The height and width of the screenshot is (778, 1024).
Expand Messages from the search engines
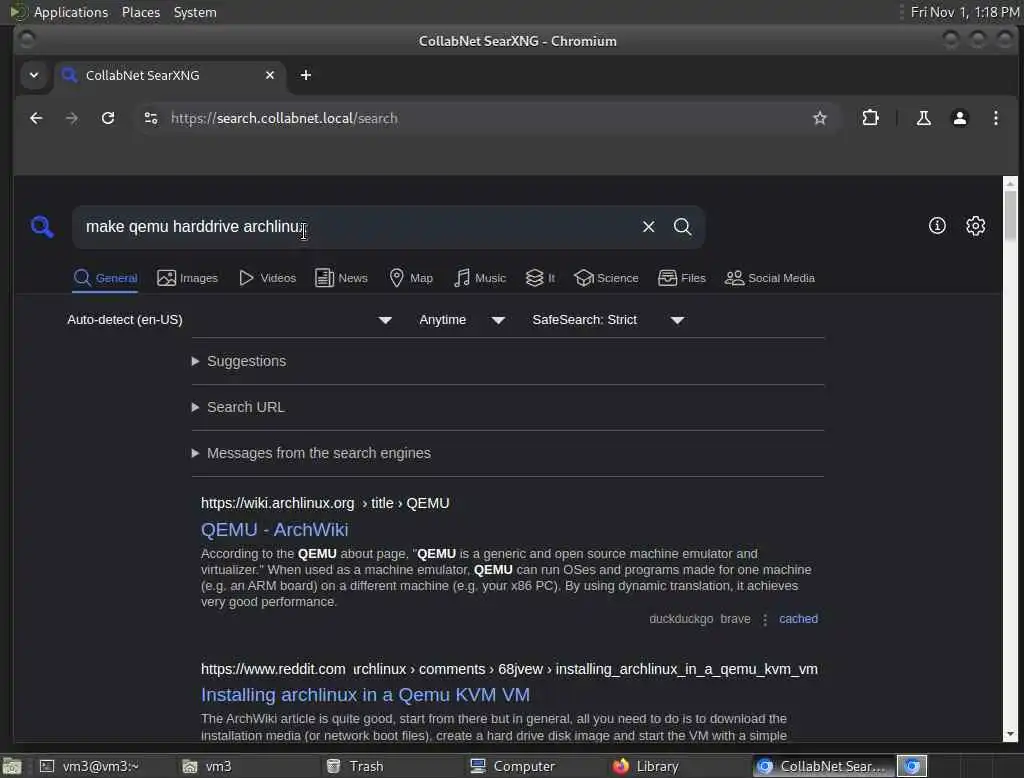tap(311, 453)
